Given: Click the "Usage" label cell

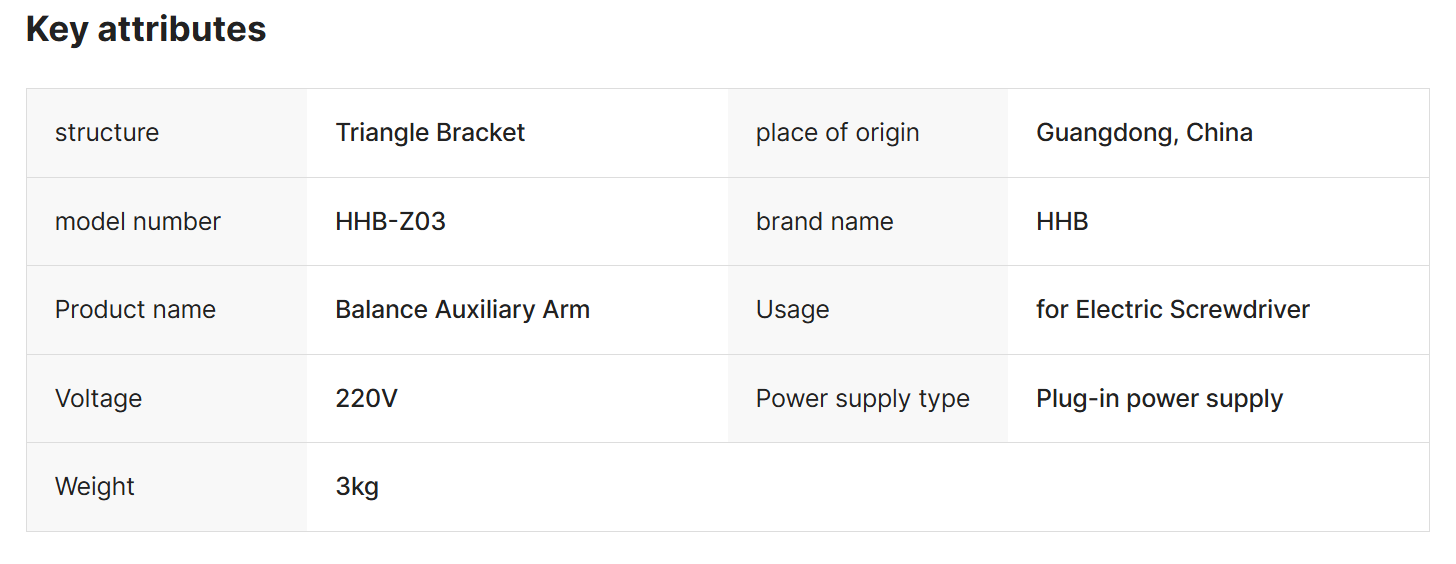Looking at the screenshot, I should 792,310.
